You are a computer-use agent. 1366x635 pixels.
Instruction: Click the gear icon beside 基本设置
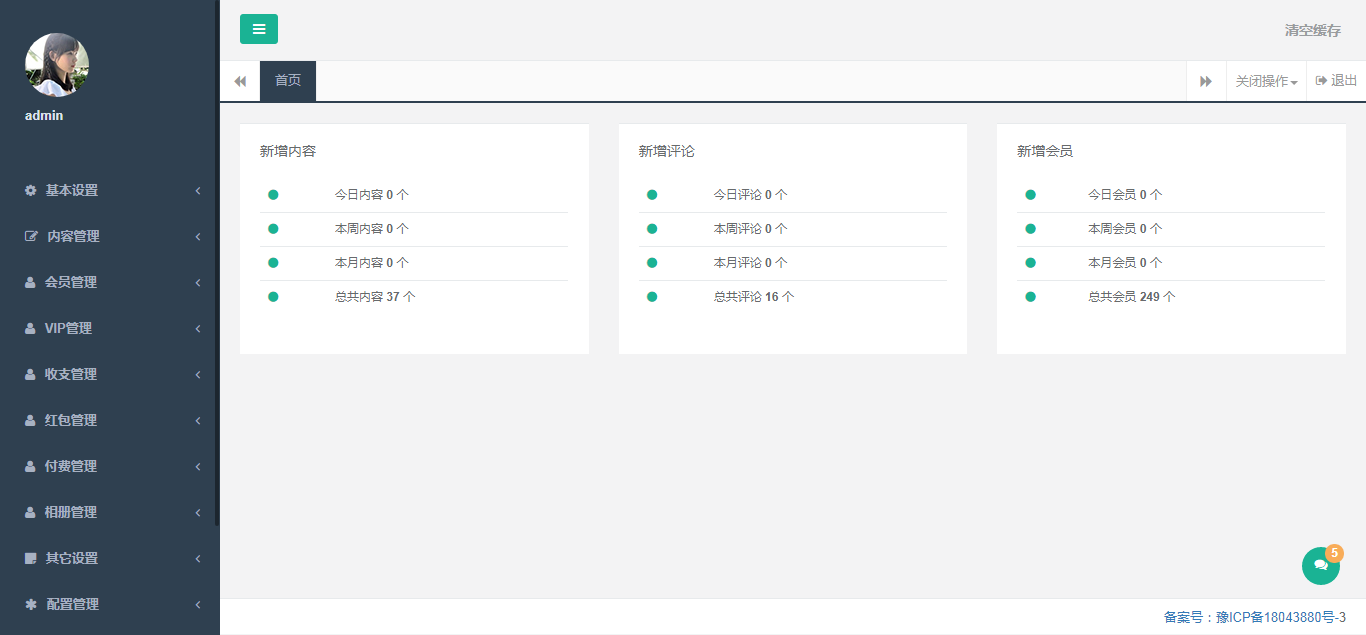(31, 190)
